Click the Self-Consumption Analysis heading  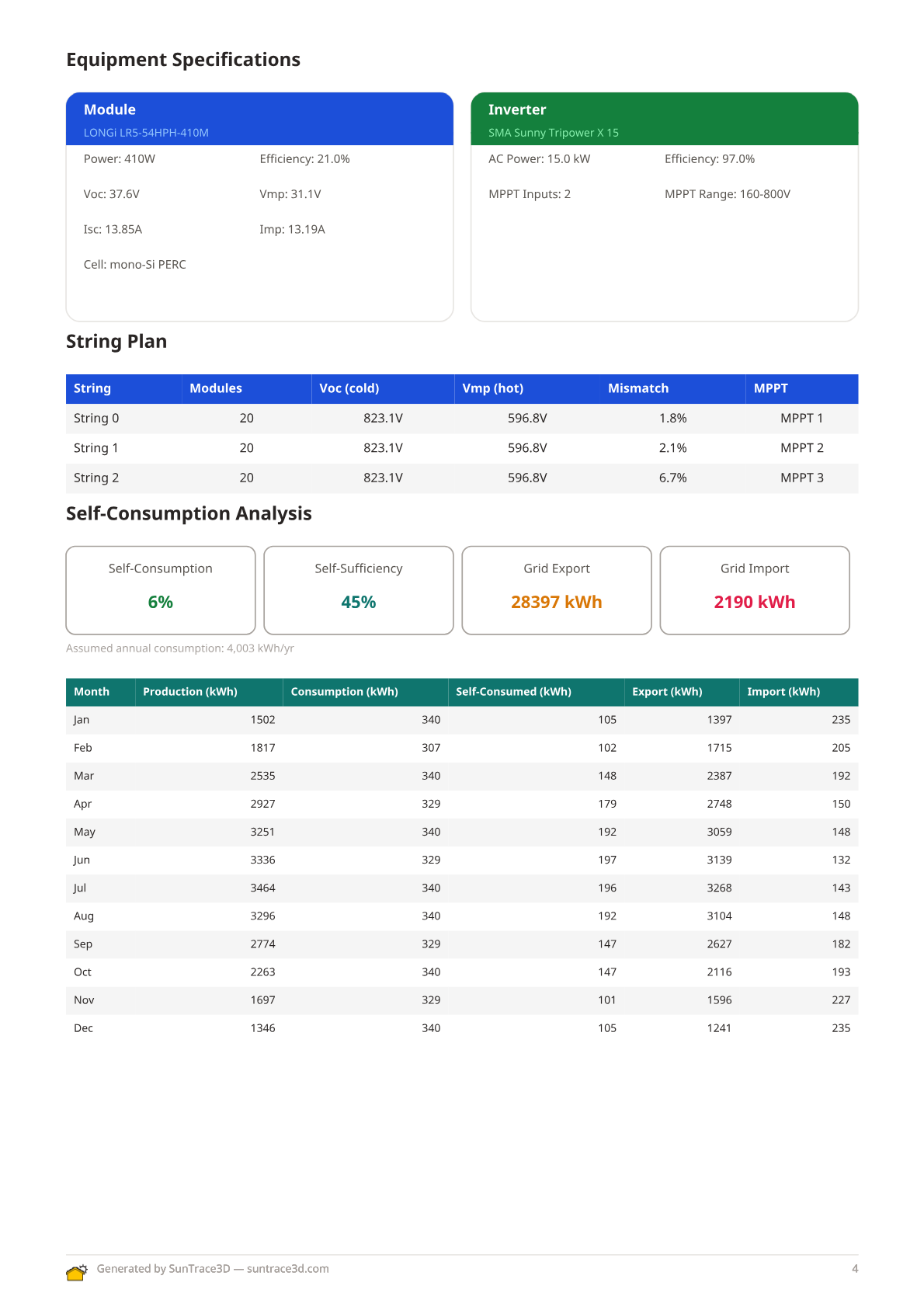189,513
